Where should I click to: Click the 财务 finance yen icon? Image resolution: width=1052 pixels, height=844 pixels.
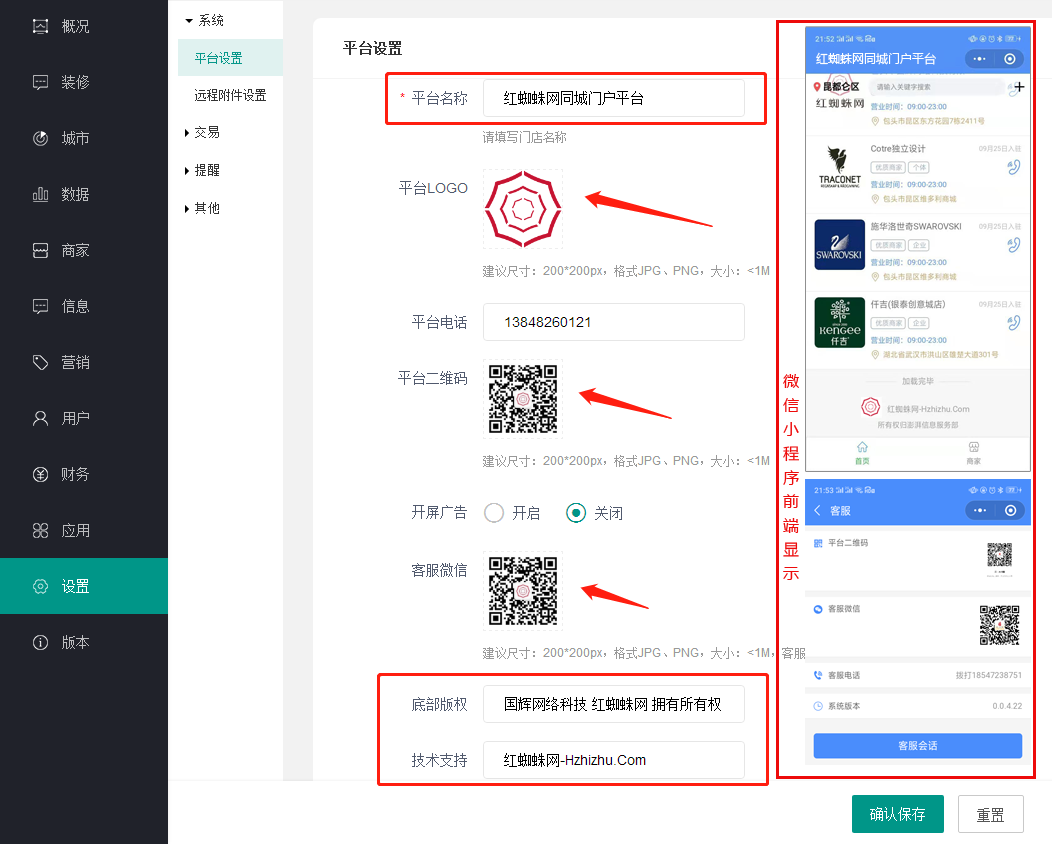point(40,474)
